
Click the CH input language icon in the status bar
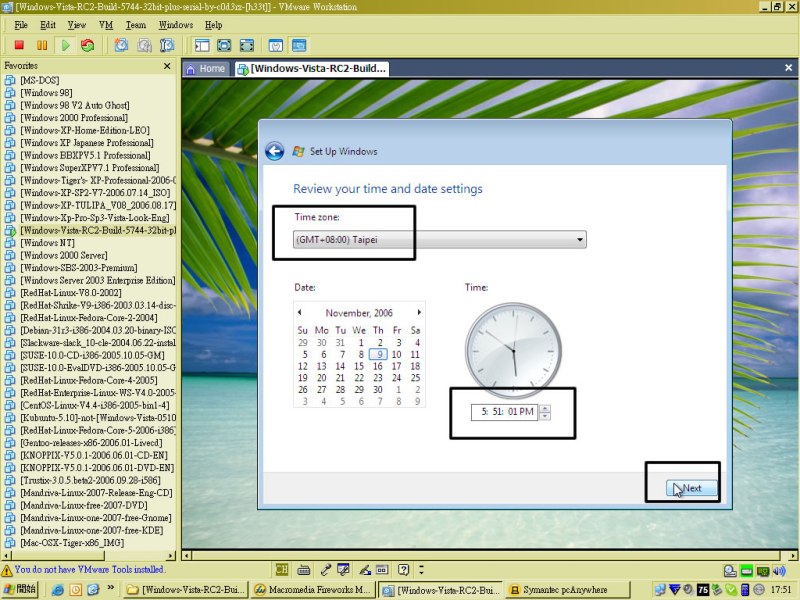coord(282,569)
